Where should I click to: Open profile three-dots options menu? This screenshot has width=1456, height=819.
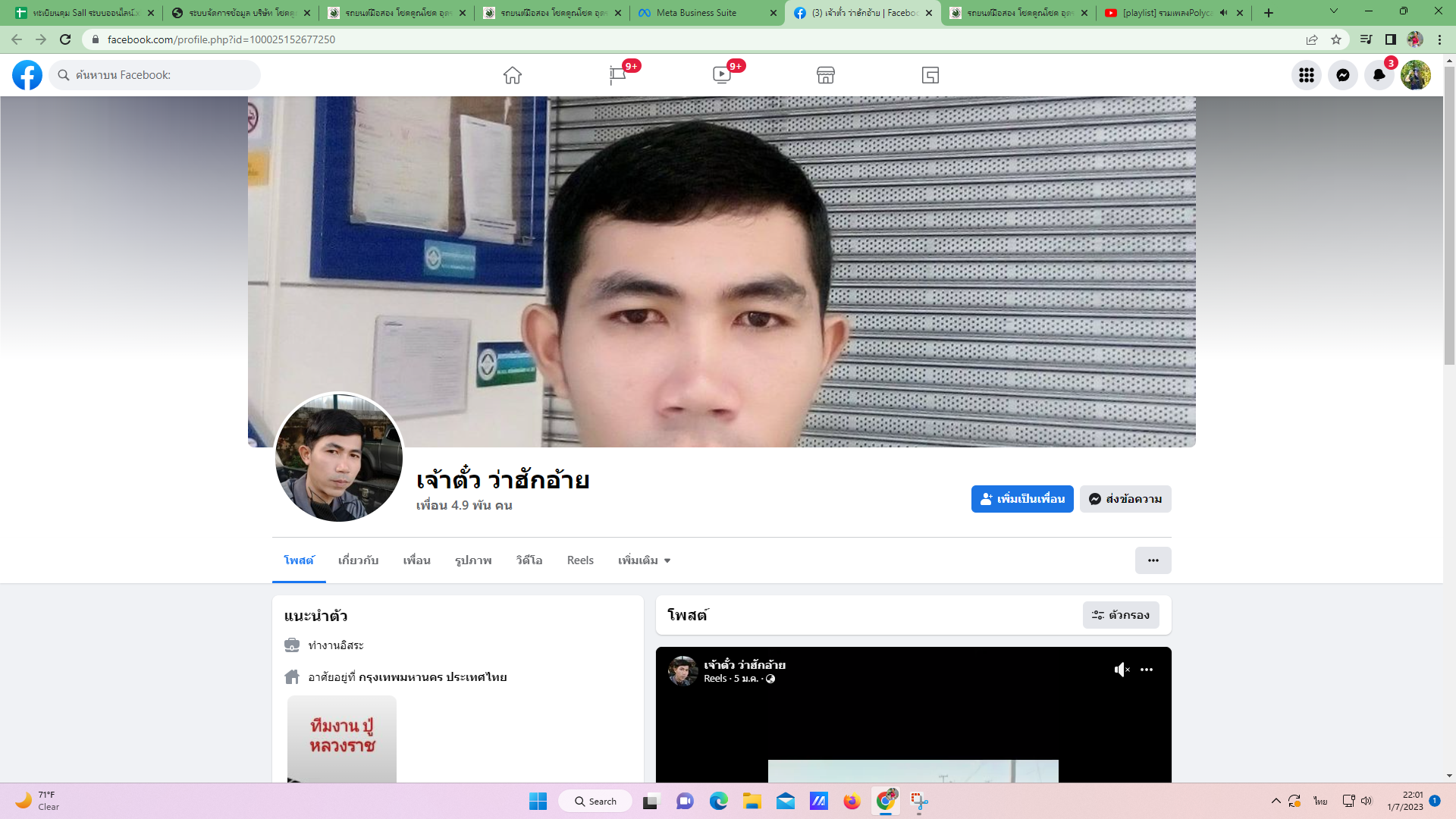click(1153, 560)
